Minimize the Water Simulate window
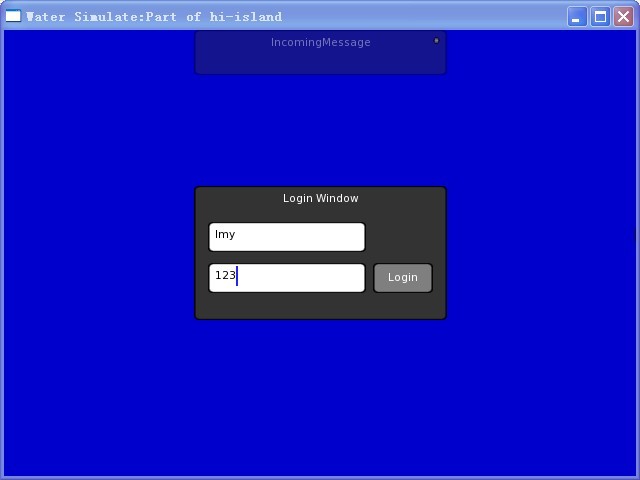Viewport: 640px width, 480px height. tap(577, 17)
